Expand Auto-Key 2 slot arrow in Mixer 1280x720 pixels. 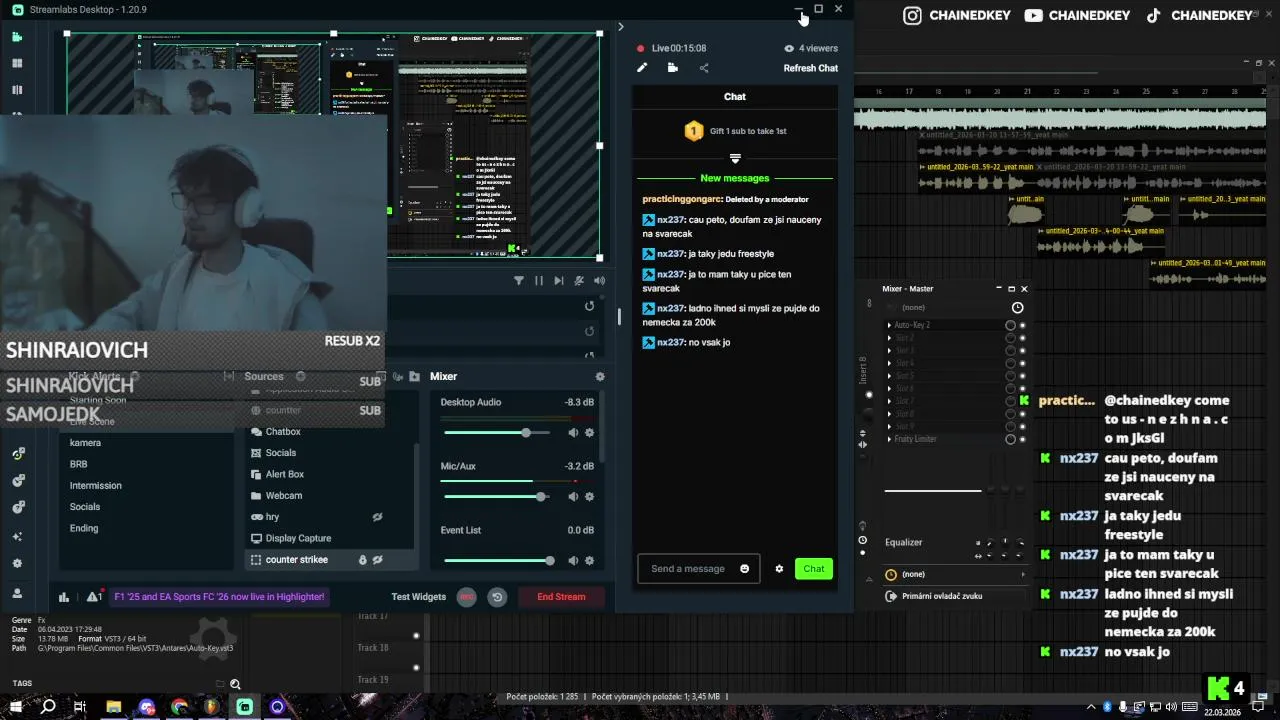pos(889,325)
